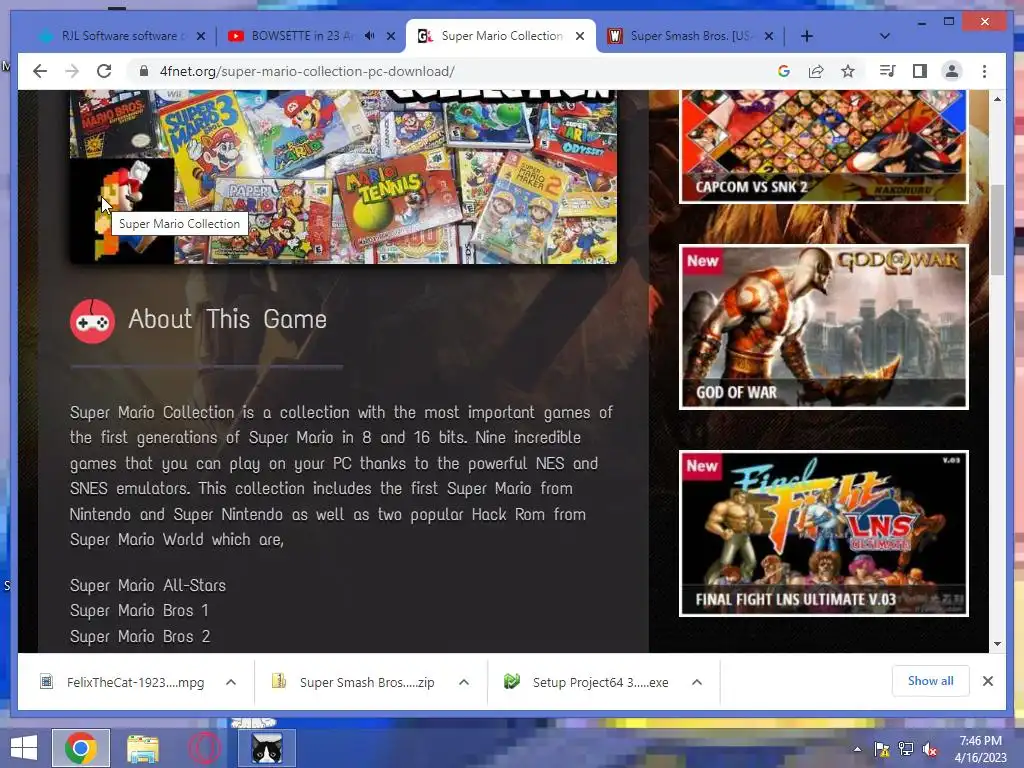Close the RJL Software tab

click(x=201, y=36)
